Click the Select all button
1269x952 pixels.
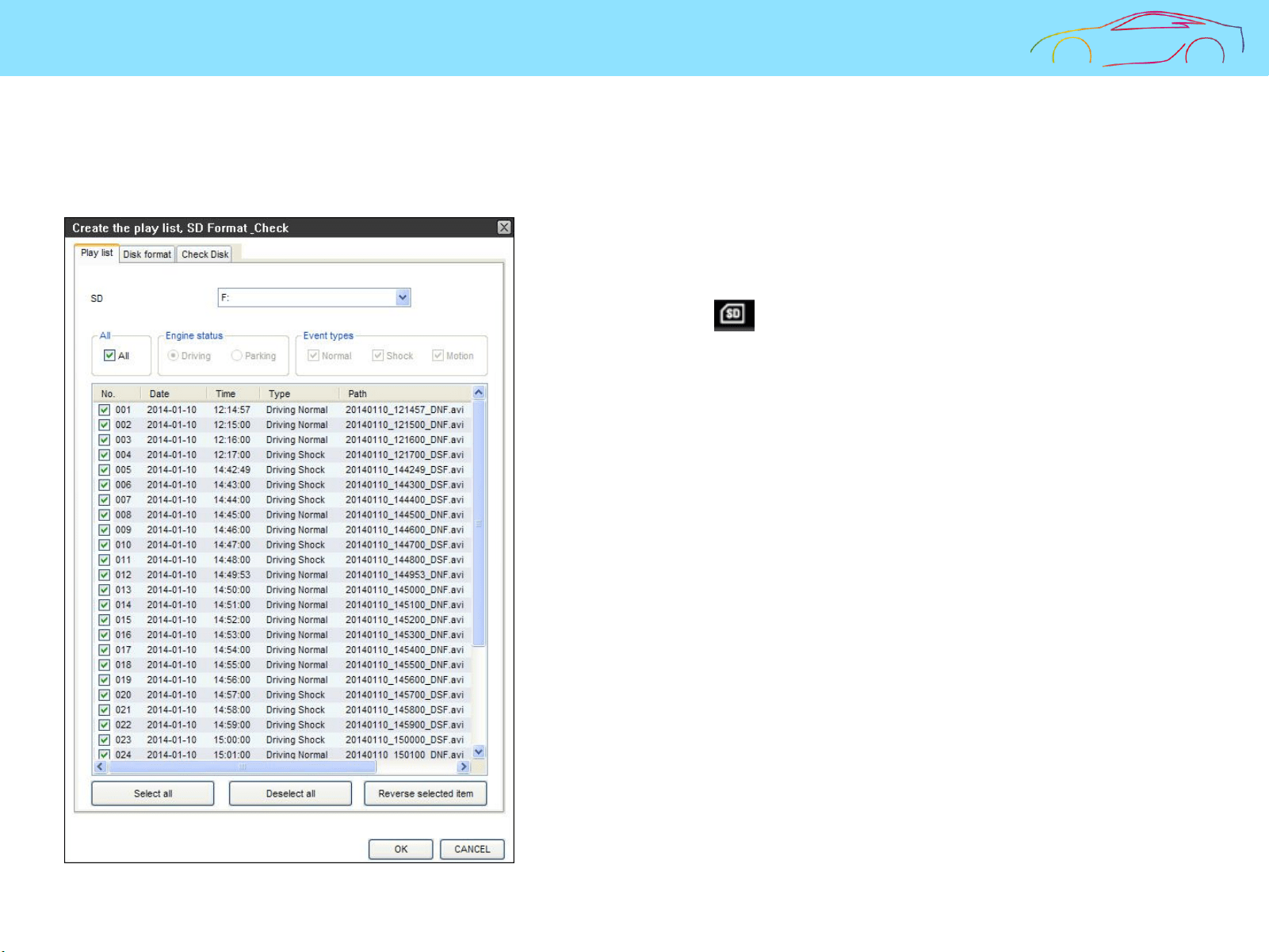153,793
